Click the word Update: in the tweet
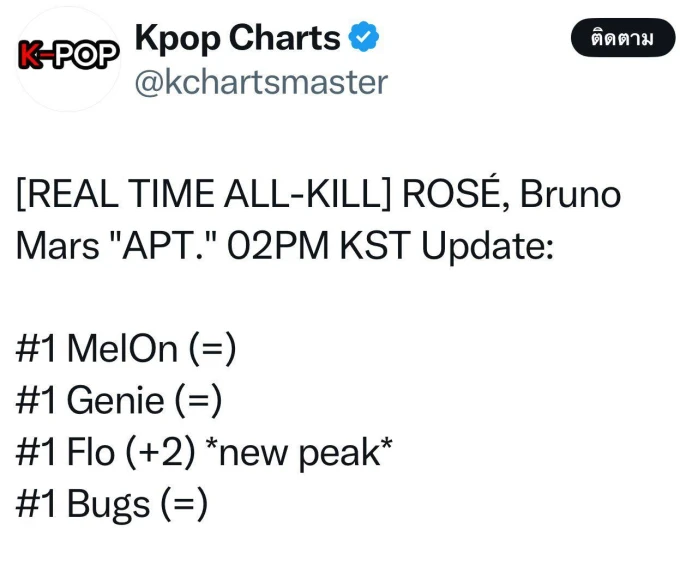This screenshot has width=680, height=573. click(487, 246)
